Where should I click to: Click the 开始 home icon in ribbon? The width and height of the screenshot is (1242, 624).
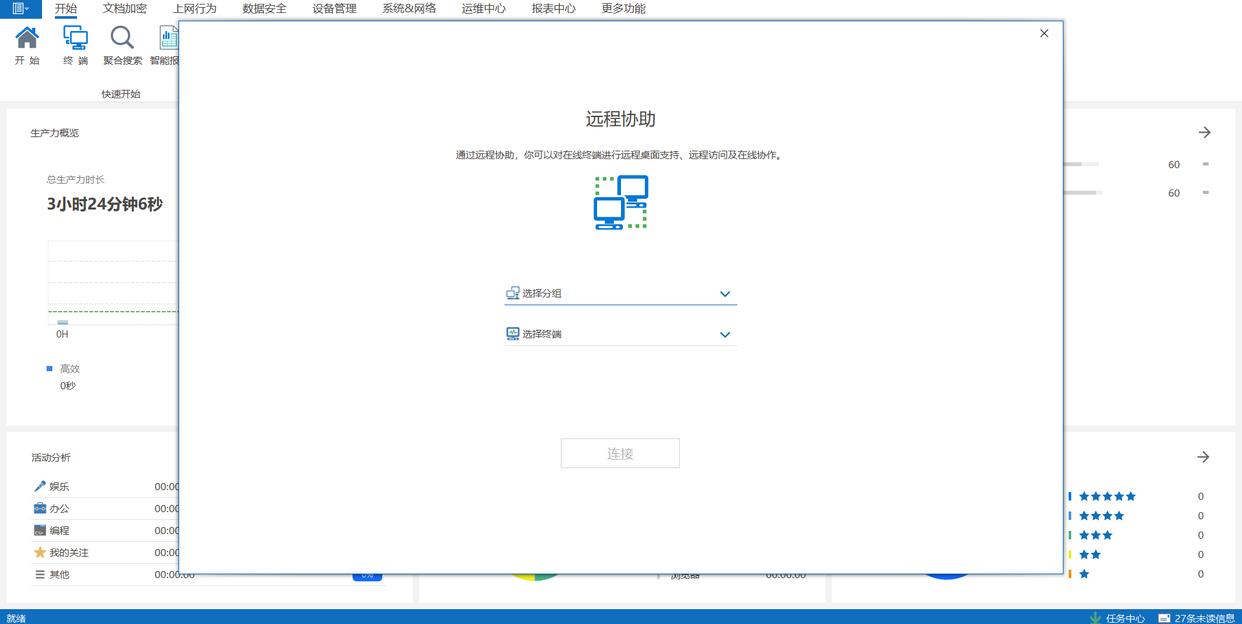coord(27,38)
